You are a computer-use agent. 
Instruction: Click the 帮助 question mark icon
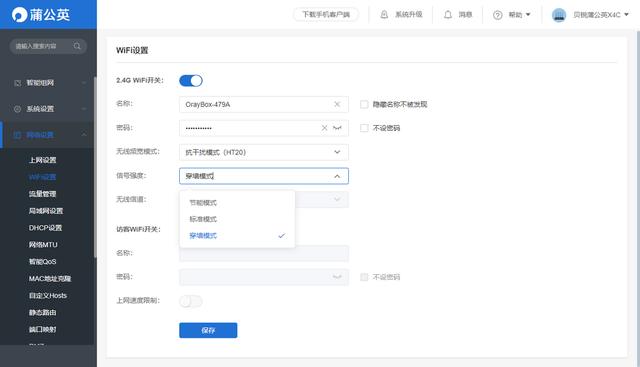click(x=498, y=15)
